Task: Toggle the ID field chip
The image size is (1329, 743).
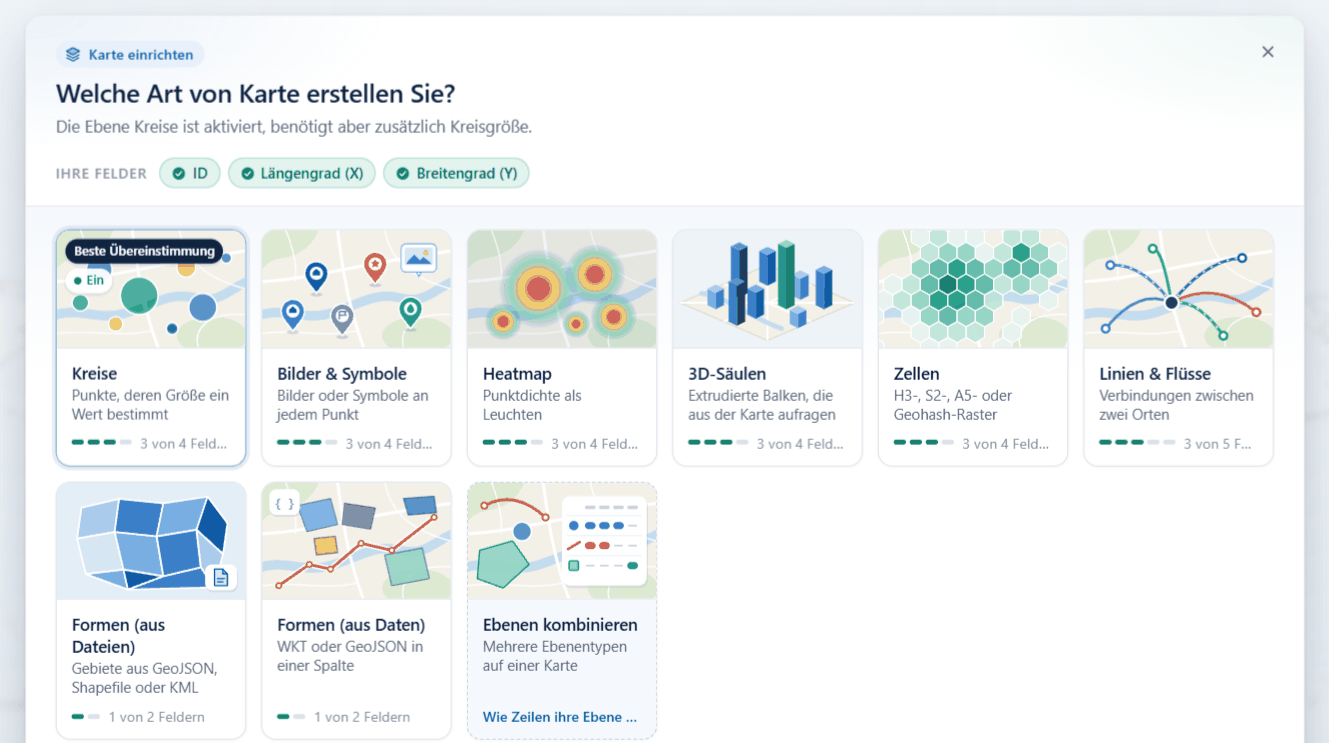Action: 190,173
